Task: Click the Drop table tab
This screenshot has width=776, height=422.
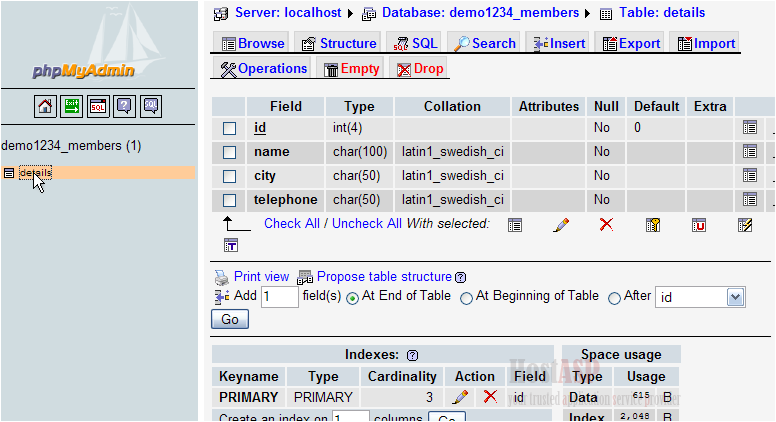Action: 420,69
